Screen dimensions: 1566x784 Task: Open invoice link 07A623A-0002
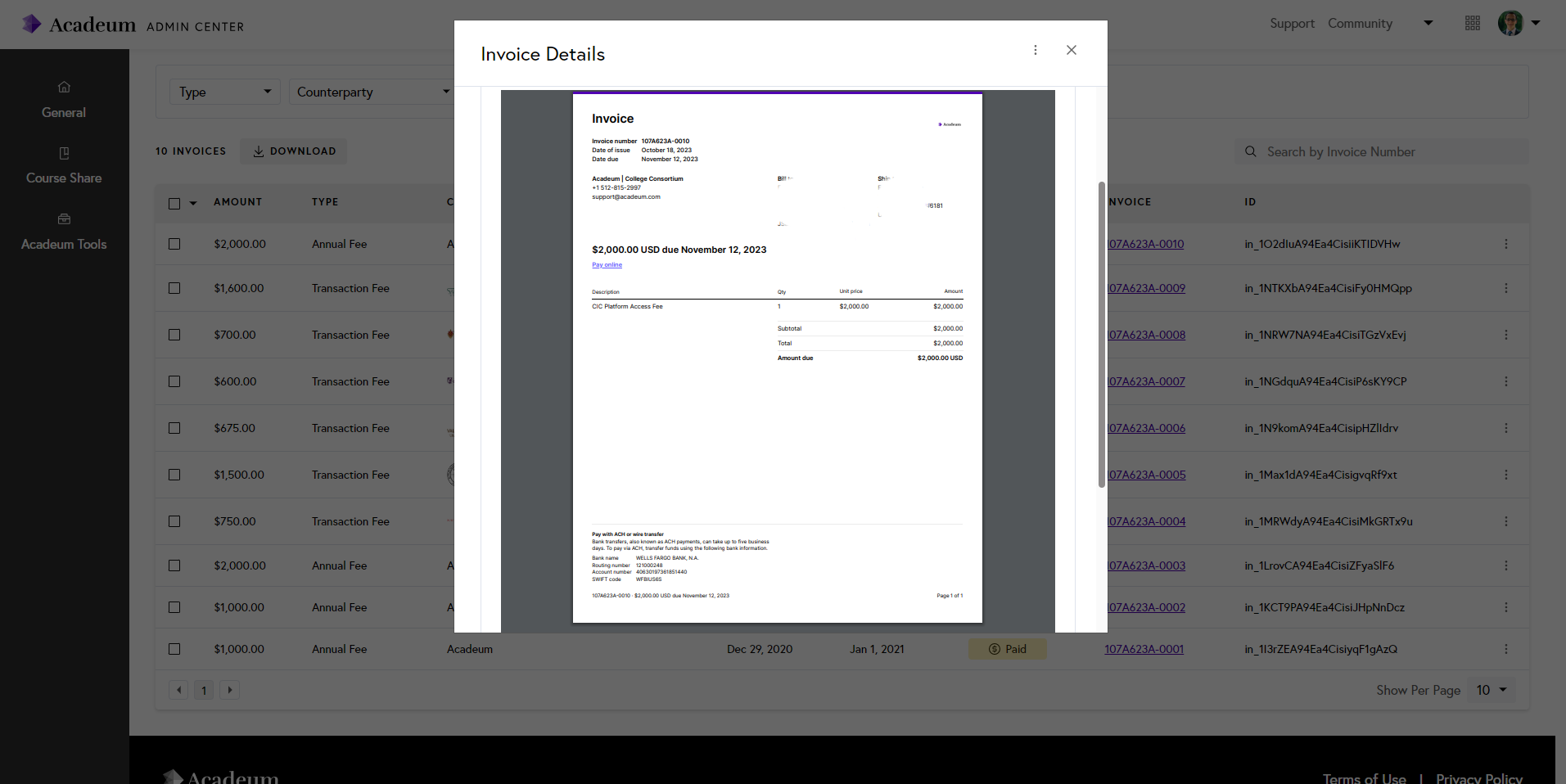pyautogui.click(x=1146, y=607)
